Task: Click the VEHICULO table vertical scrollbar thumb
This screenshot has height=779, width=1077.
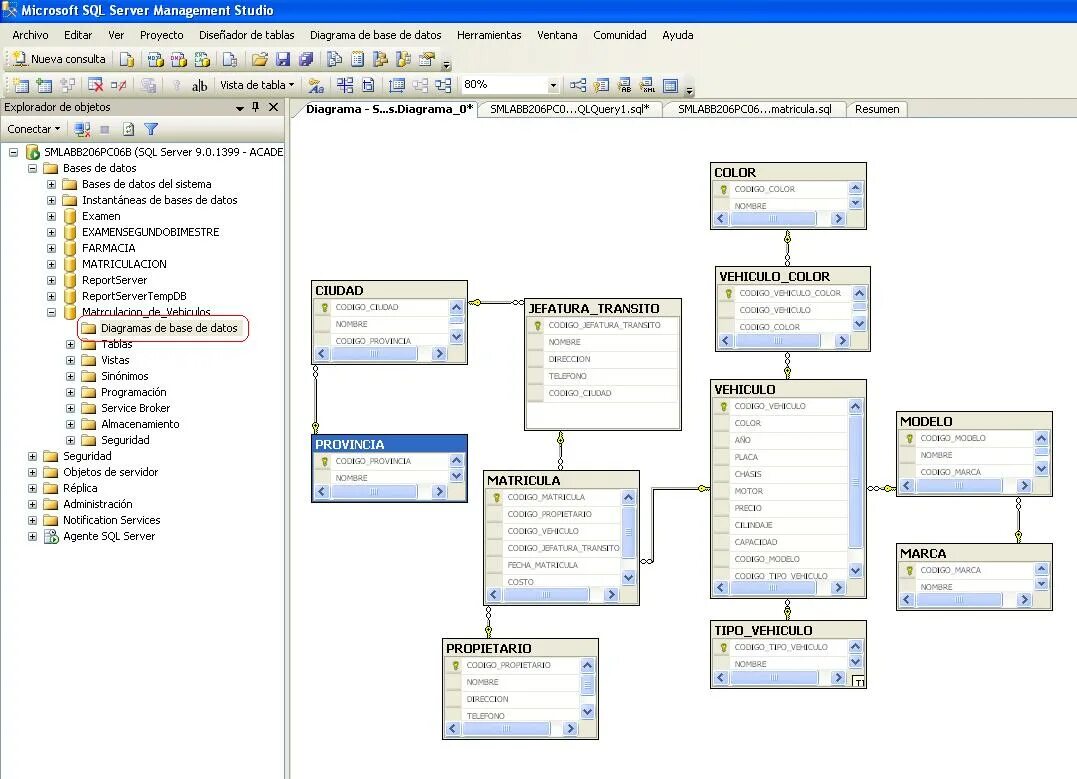Action: 855,482
